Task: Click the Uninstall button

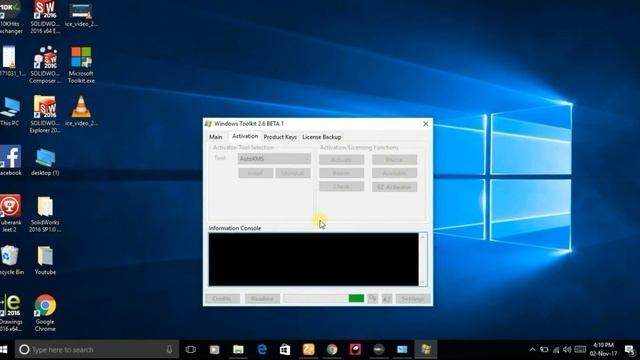Action: (x=293, y=173)
